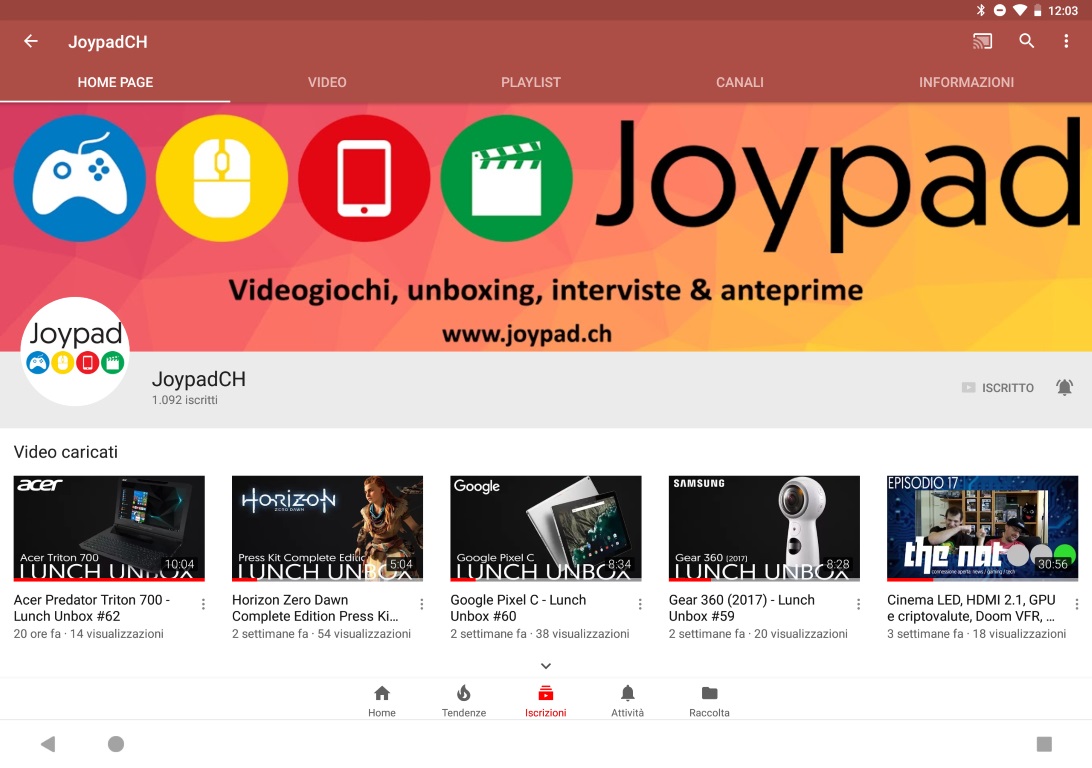The image size is (1092, 768).
Task: Open options for Cinema LED, HDMI 2.1 video
Action: pyautogui.click(x=1077, y=604)
